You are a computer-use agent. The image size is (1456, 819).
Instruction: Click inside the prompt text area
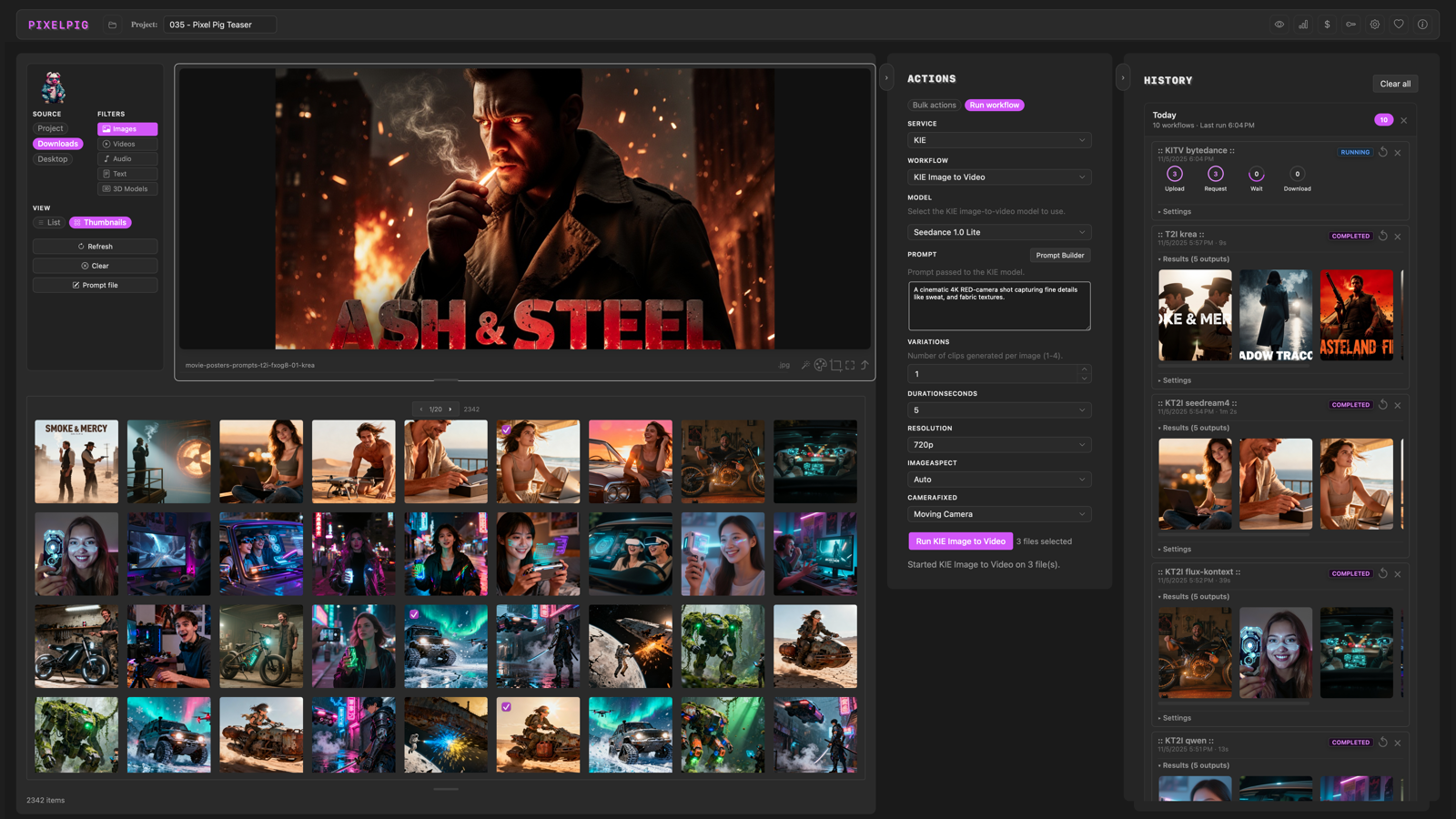click(x=998, y=306)
